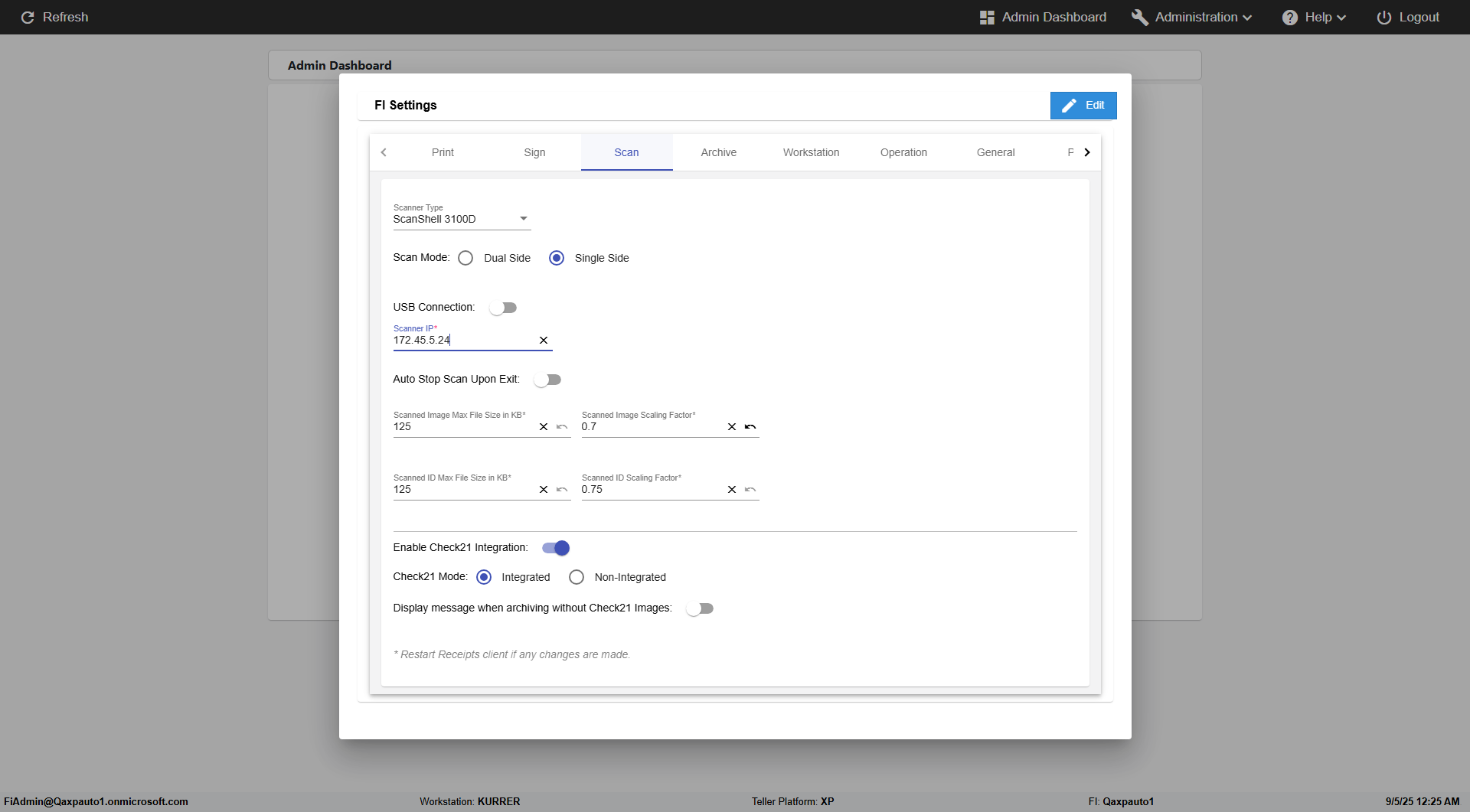Viewport: 1470px width, 812px height.
Task: Focus the Scanner IP input field
Action: click(464, 341)
